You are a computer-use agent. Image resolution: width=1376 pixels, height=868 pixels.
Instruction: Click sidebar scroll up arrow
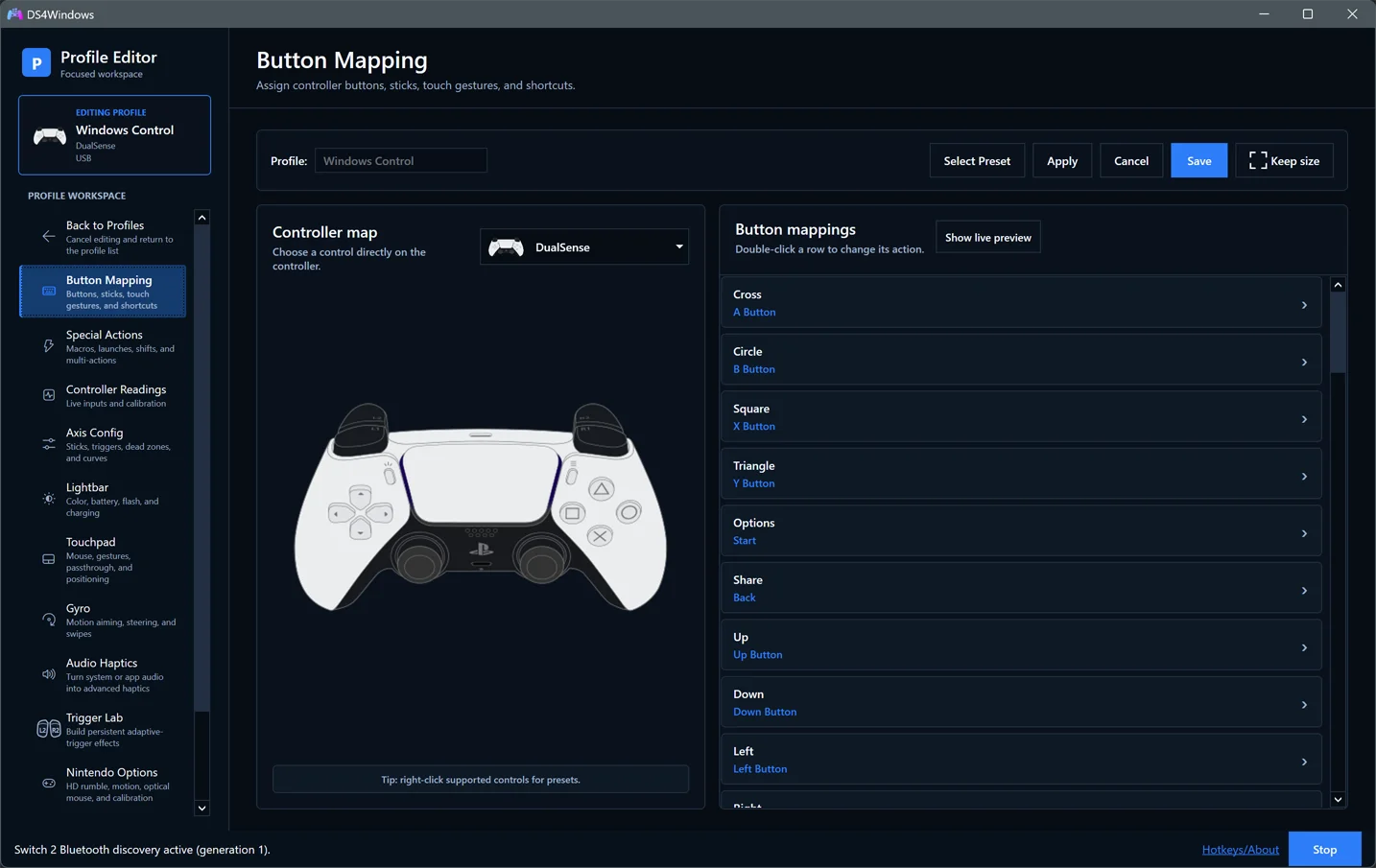(x=202, y=218)
